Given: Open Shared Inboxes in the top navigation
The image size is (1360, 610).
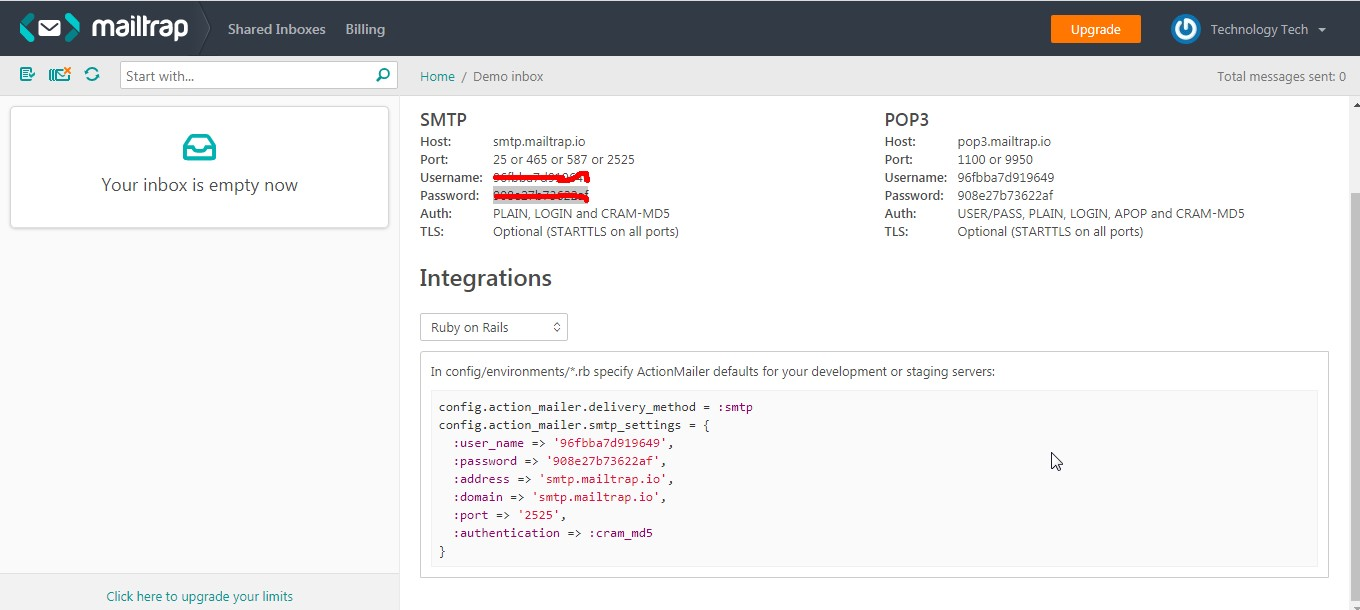Looking at the screenshot, I should [x=277, y=29].
